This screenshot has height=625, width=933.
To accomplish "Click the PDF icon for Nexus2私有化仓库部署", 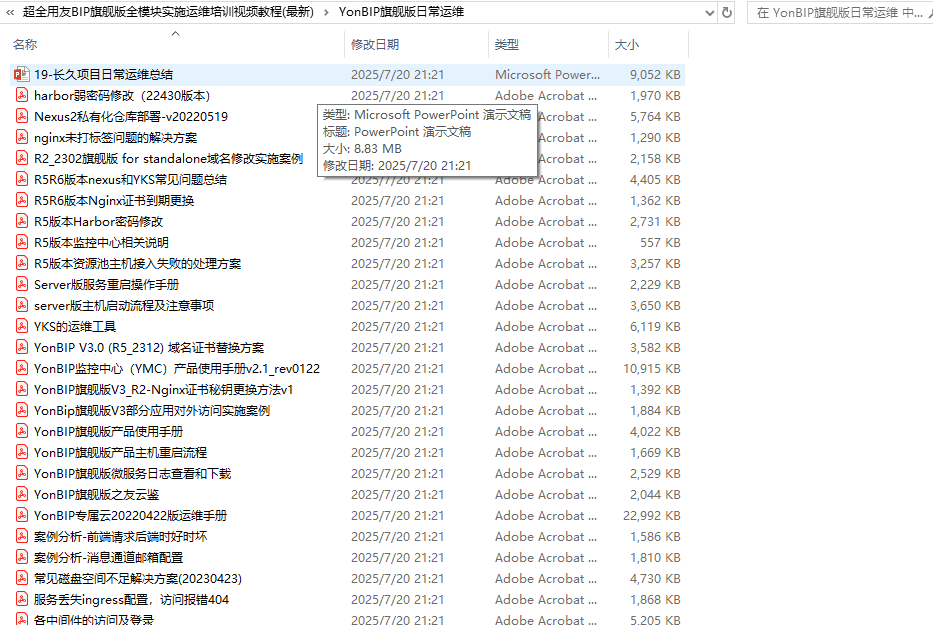I will 22,116.
